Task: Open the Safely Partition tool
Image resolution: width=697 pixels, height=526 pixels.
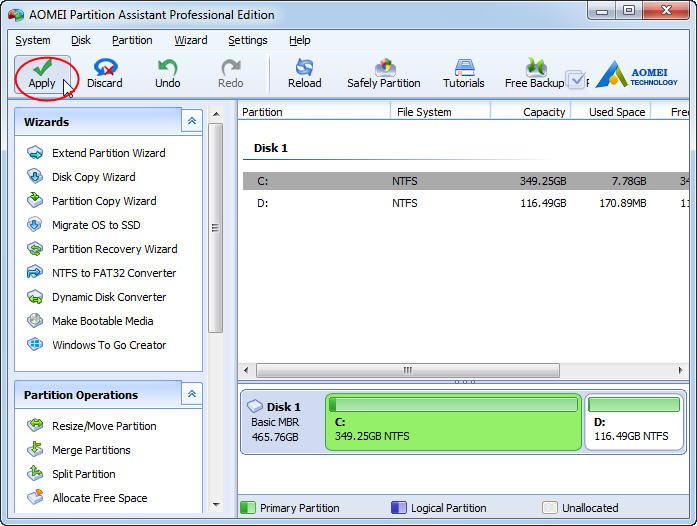Action: tap(384, 73)
